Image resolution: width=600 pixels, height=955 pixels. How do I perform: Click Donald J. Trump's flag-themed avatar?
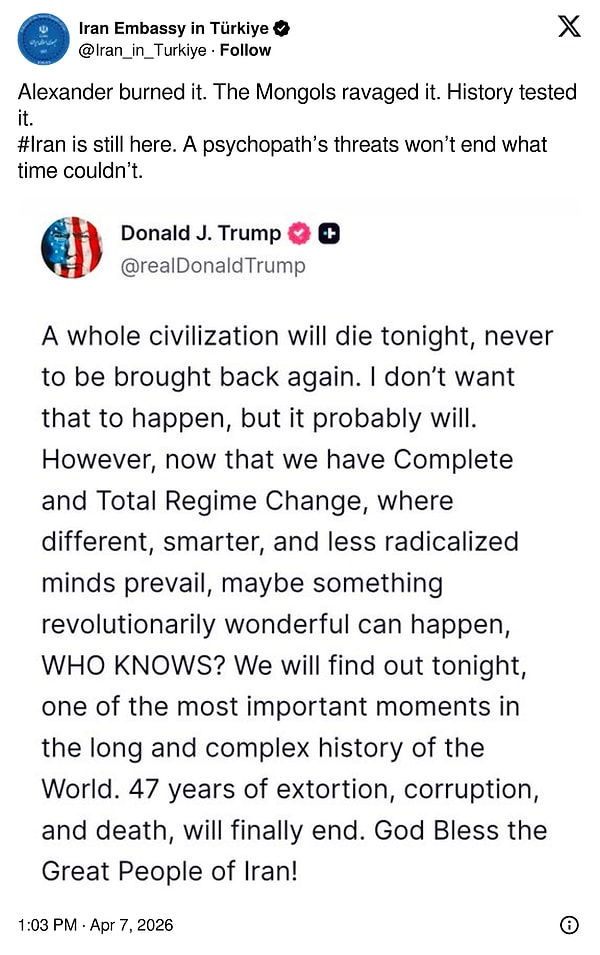coord(71,247)
